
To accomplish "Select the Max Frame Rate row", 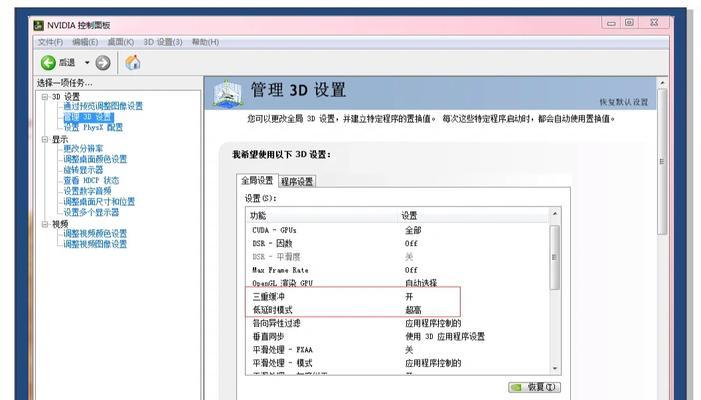I will click(397, 270).
